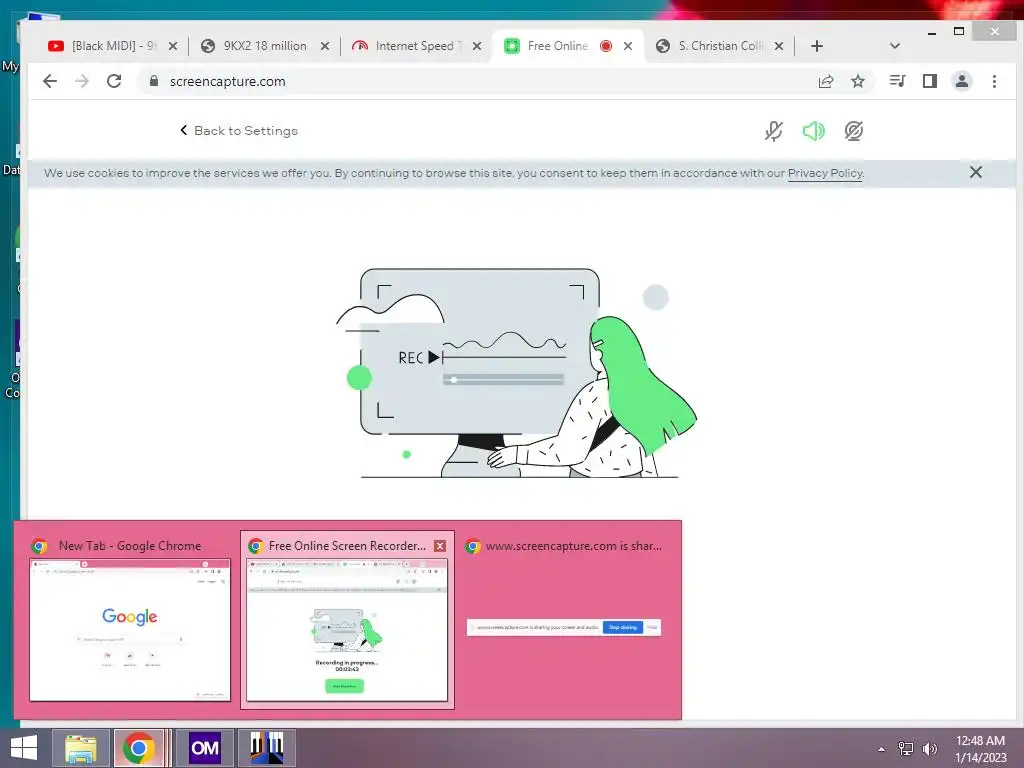Close the 9KX2 18 million tab

(x=325, y=46)
